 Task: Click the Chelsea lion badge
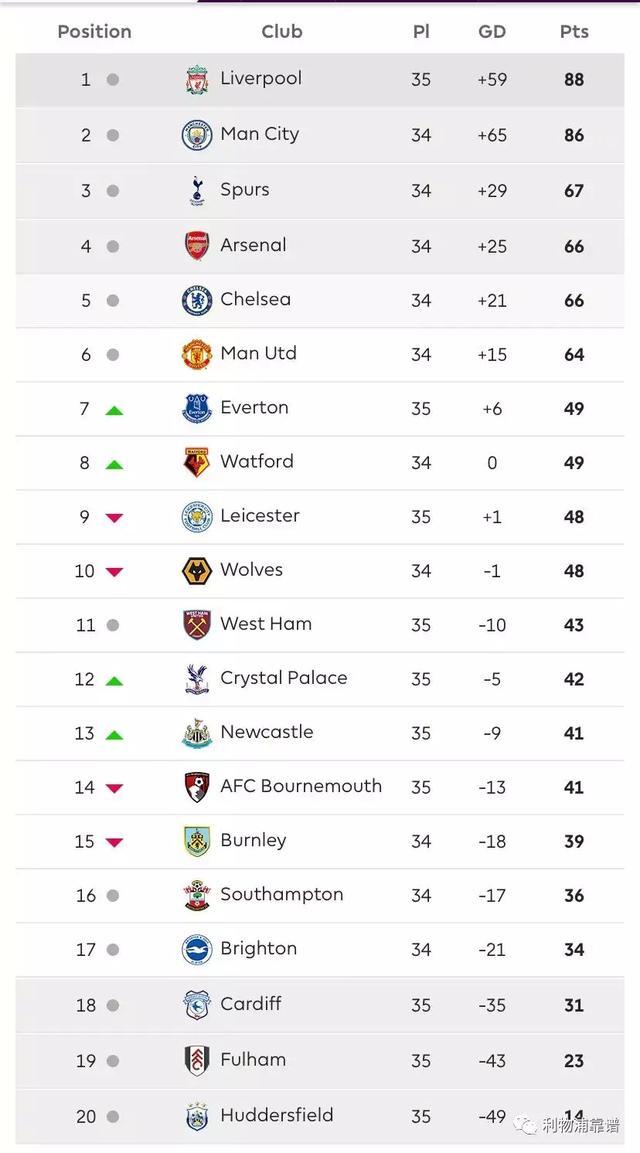pyautogui.click(x=196, y=300)
